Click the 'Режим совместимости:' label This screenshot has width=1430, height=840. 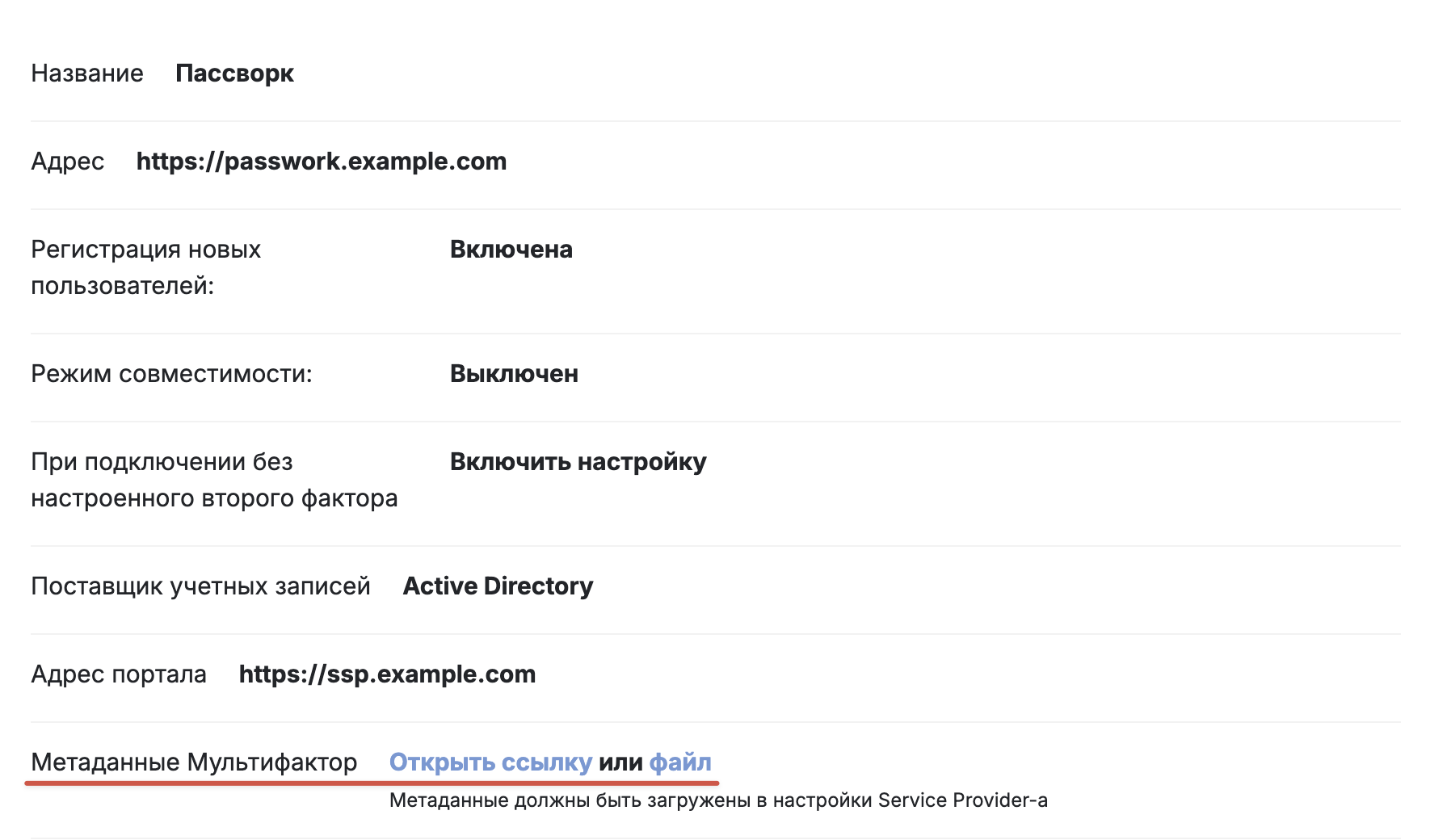click(x=171, y=374)
